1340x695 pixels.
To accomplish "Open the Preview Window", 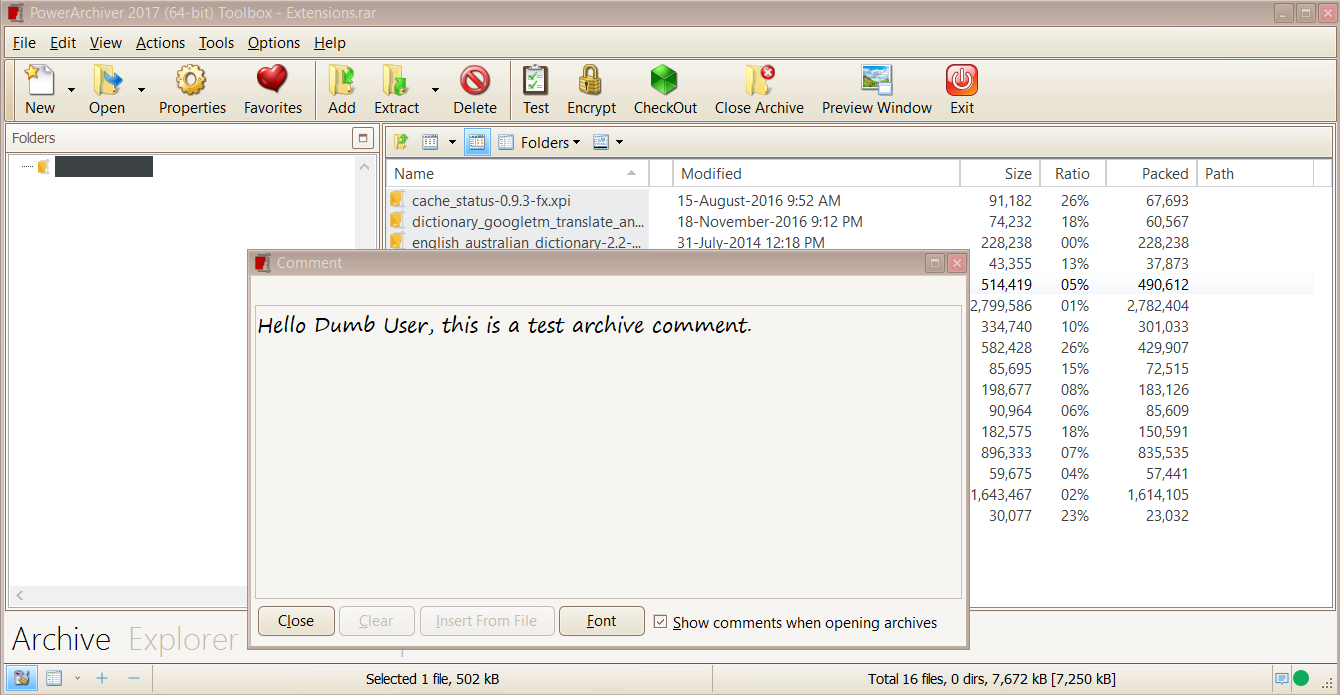I will (x=876, y=81).
